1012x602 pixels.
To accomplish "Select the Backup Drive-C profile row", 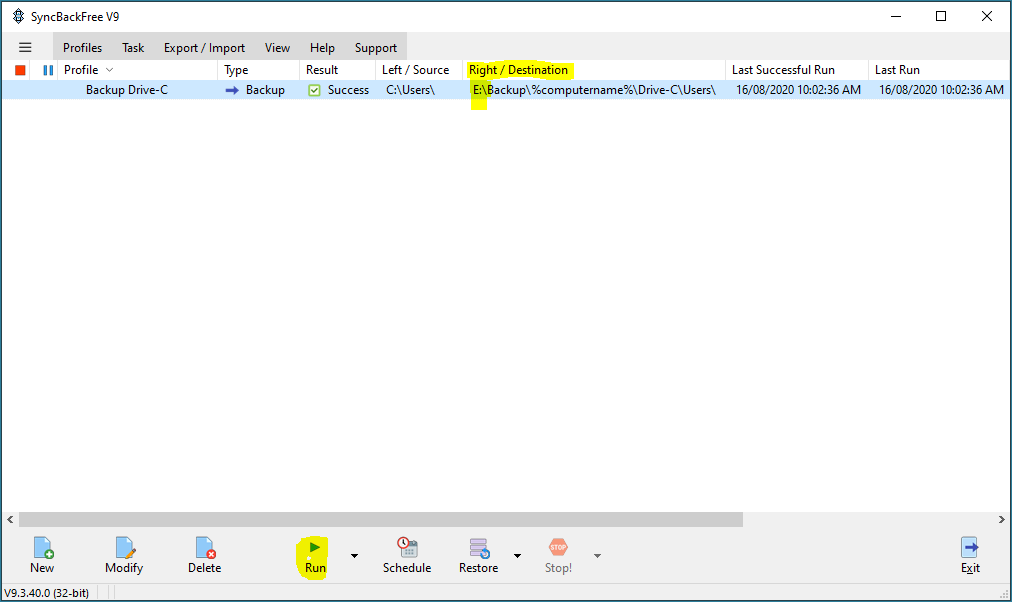I will pyautogui.click(x=505, y=90).
